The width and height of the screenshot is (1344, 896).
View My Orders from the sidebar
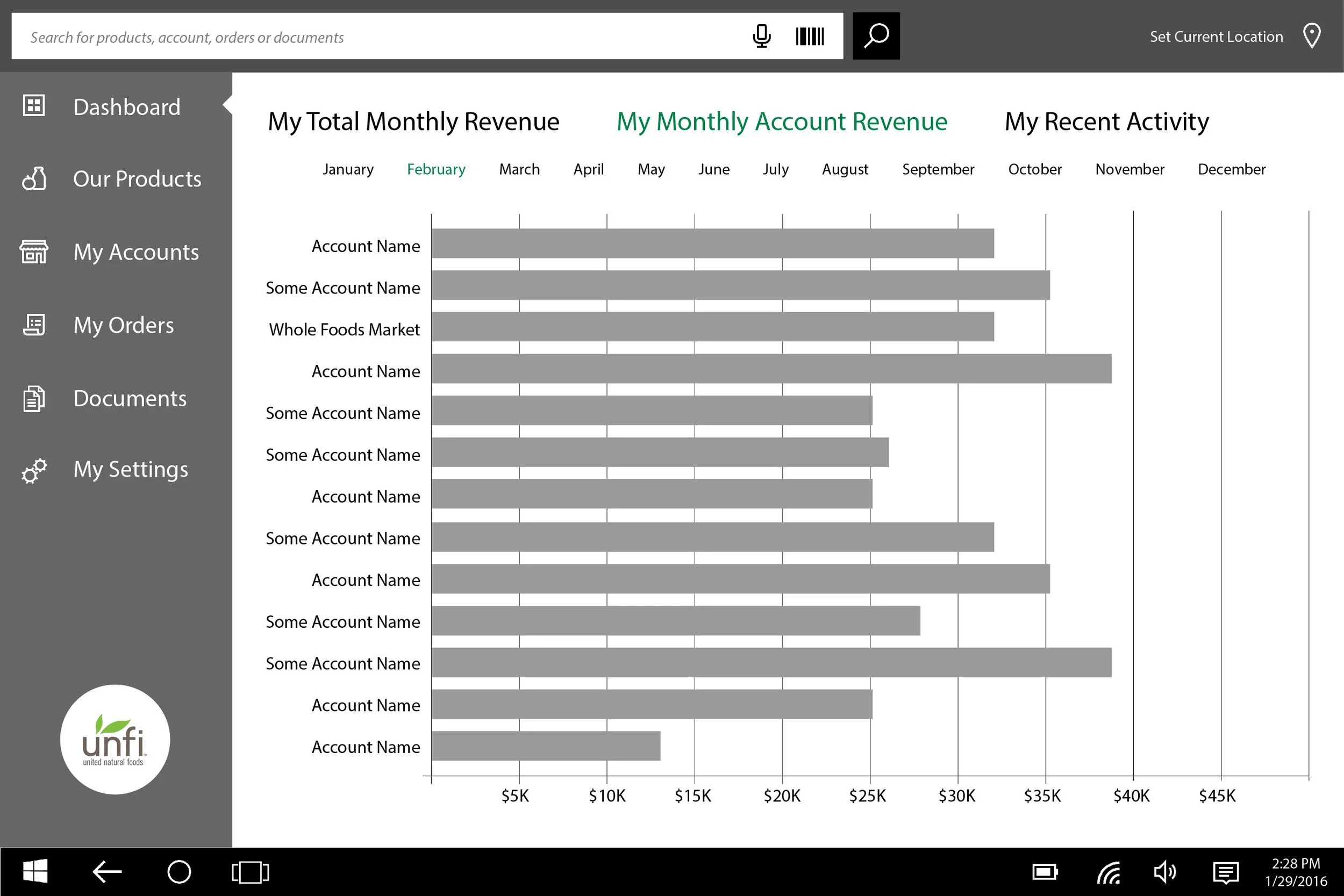123,325
